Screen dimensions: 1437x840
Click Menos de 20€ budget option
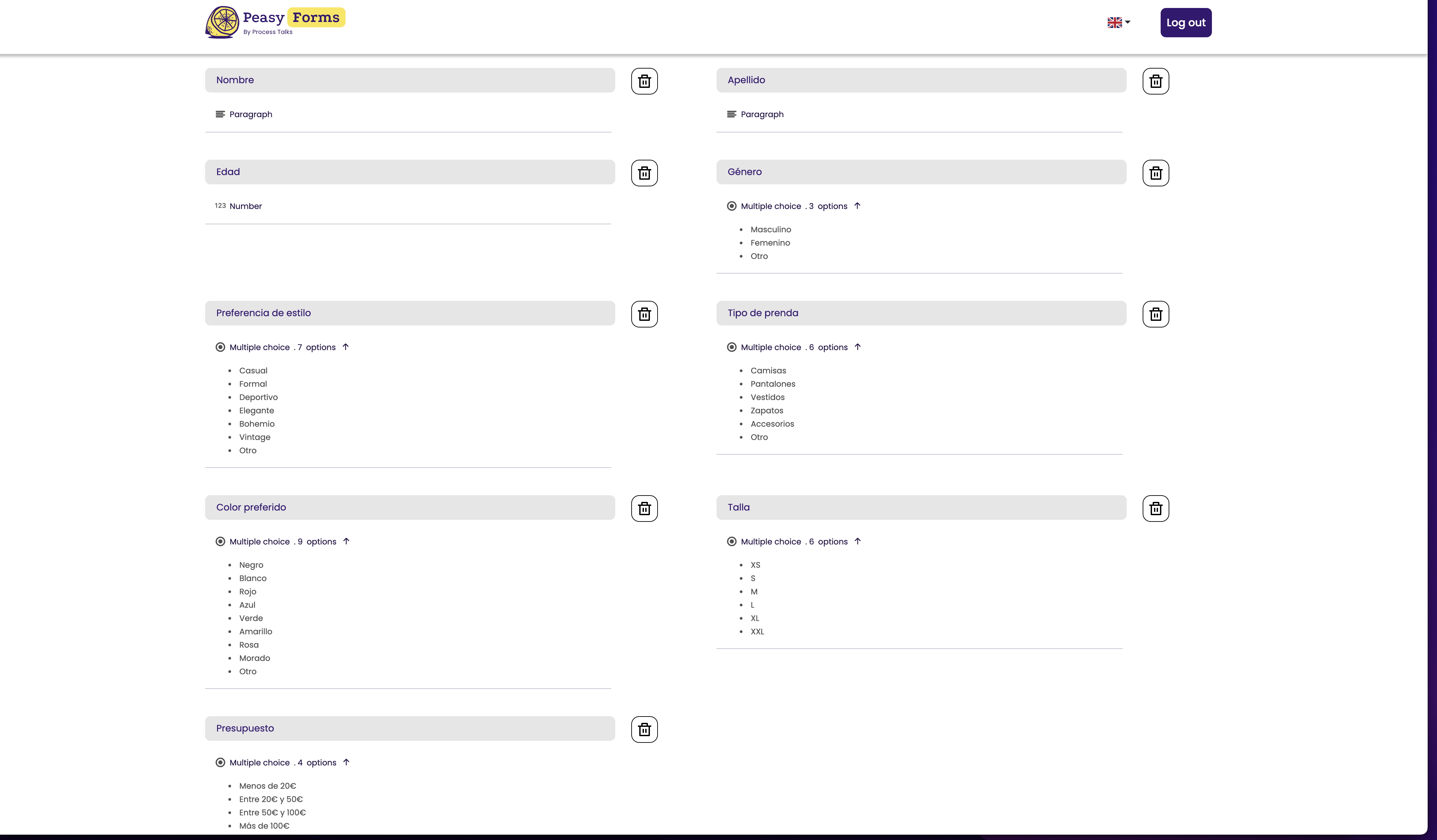[267, 786]
